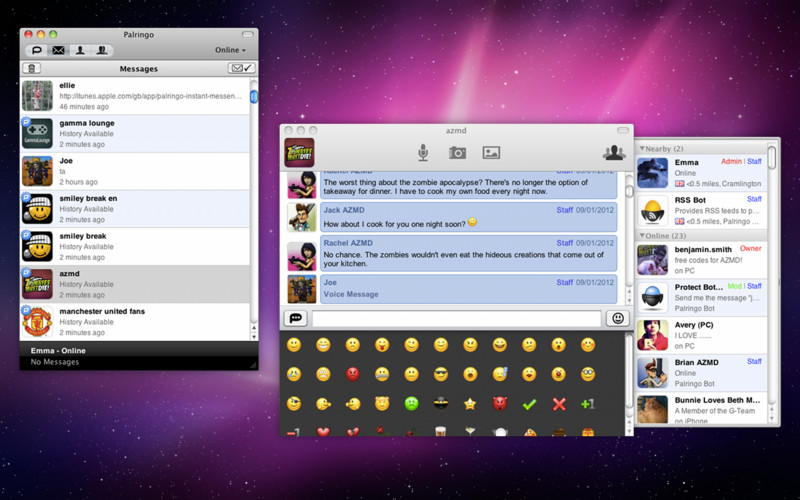Screen dimensions: 800x500
Task: Select Avery (PC) in the members list
Action: point(701,335)
